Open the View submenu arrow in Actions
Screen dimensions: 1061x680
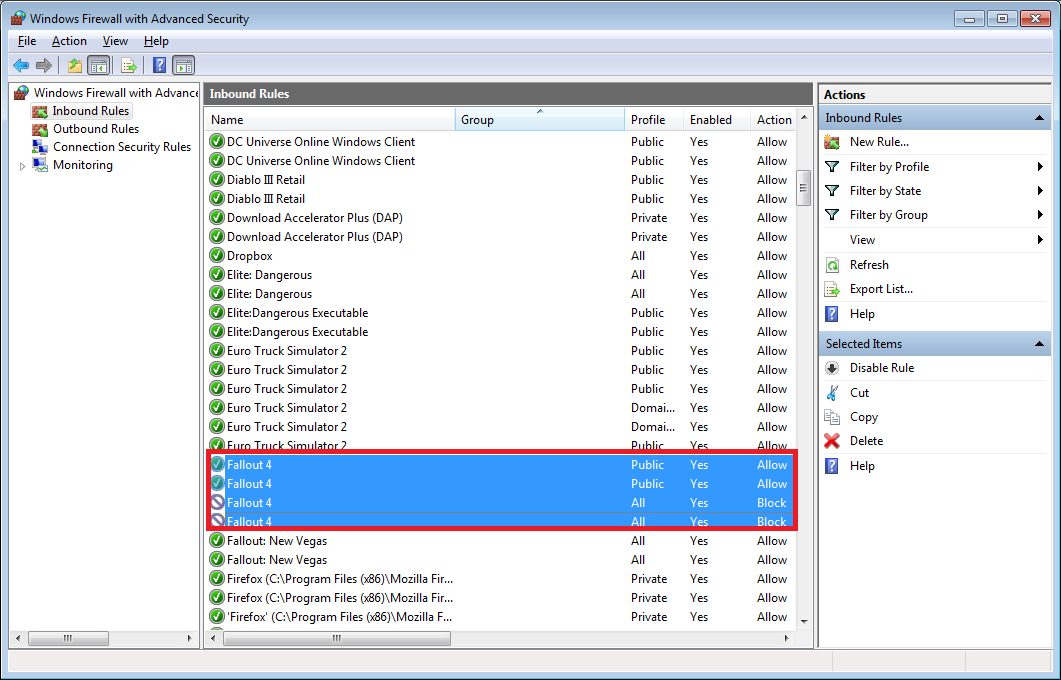pos(1040,240)
